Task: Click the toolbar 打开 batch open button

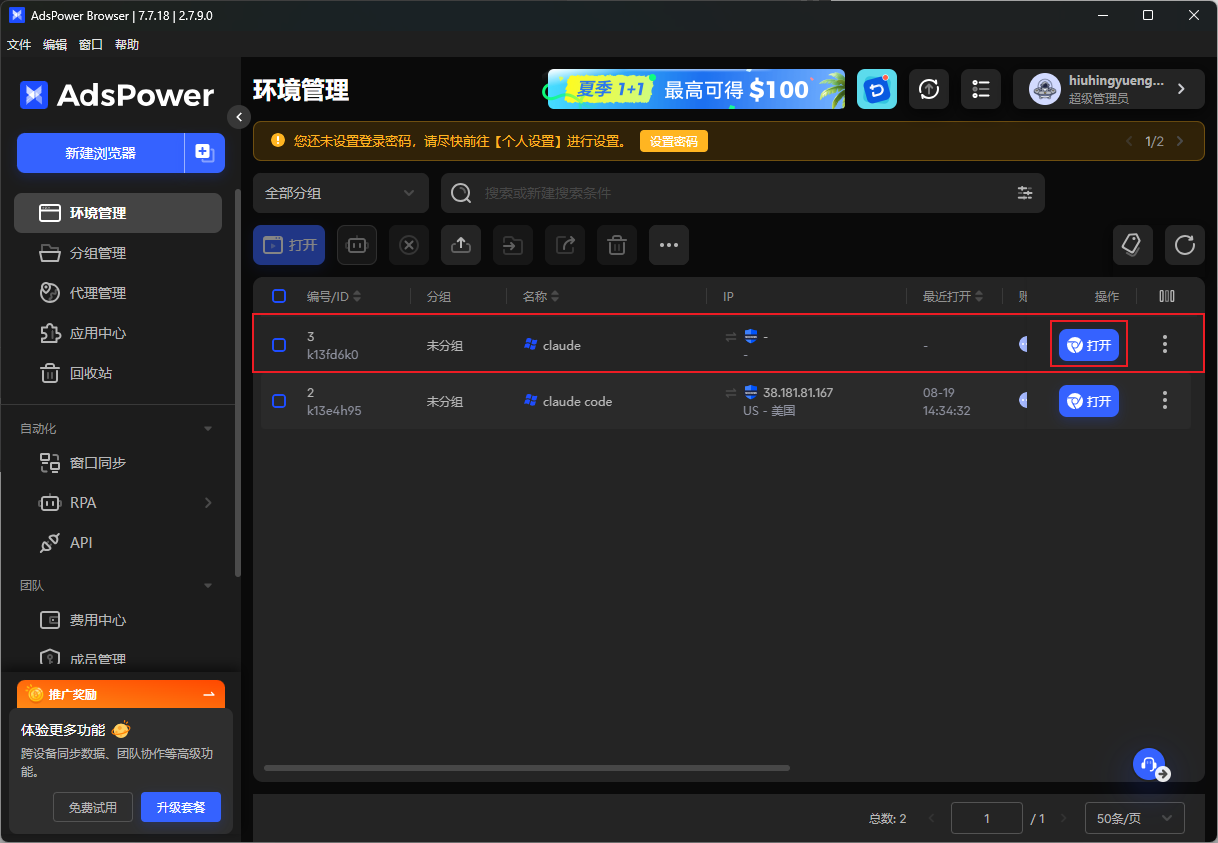Action: click(x=289, y=245)
